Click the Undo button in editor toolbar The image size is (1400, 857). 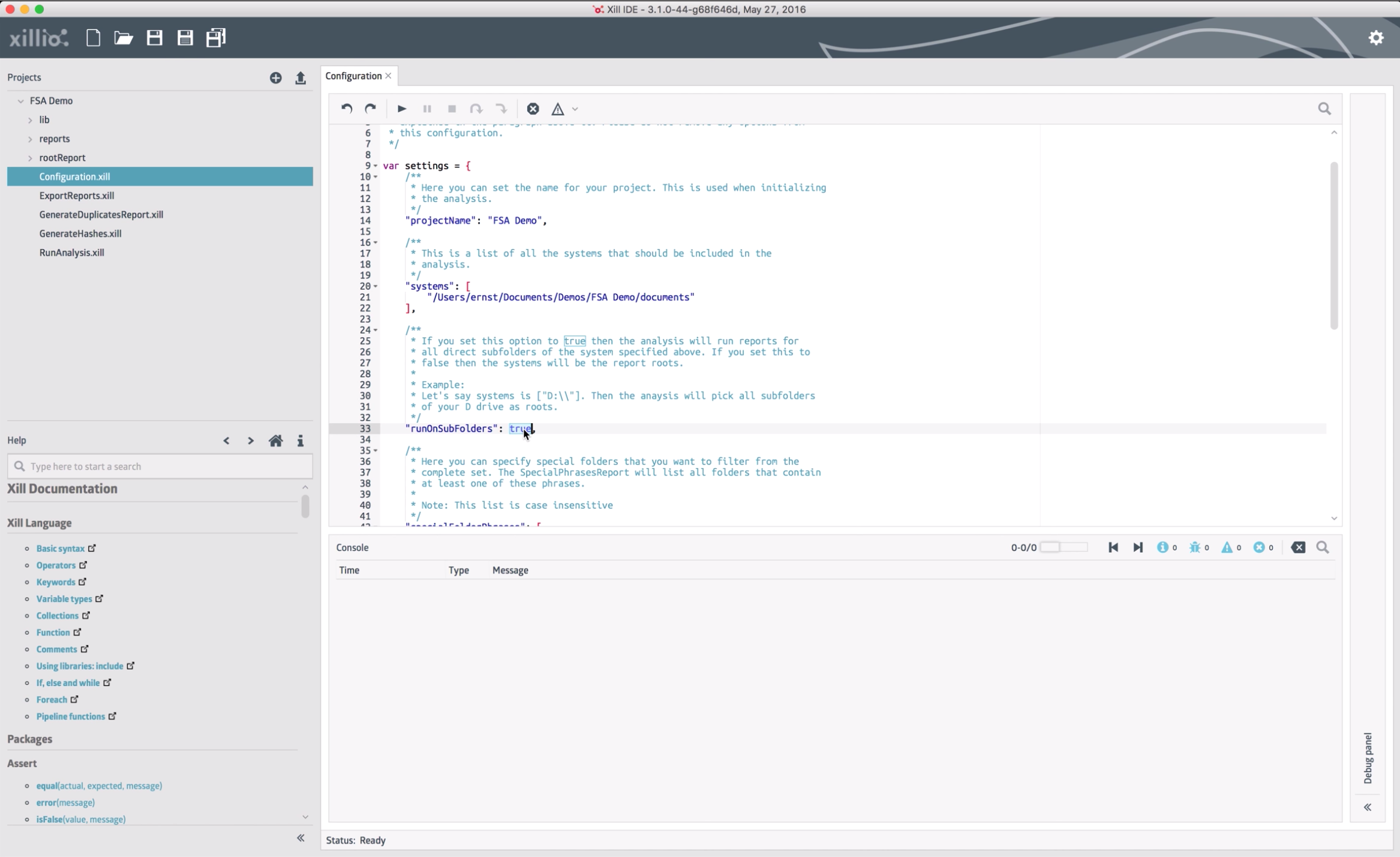pos(346,108)
